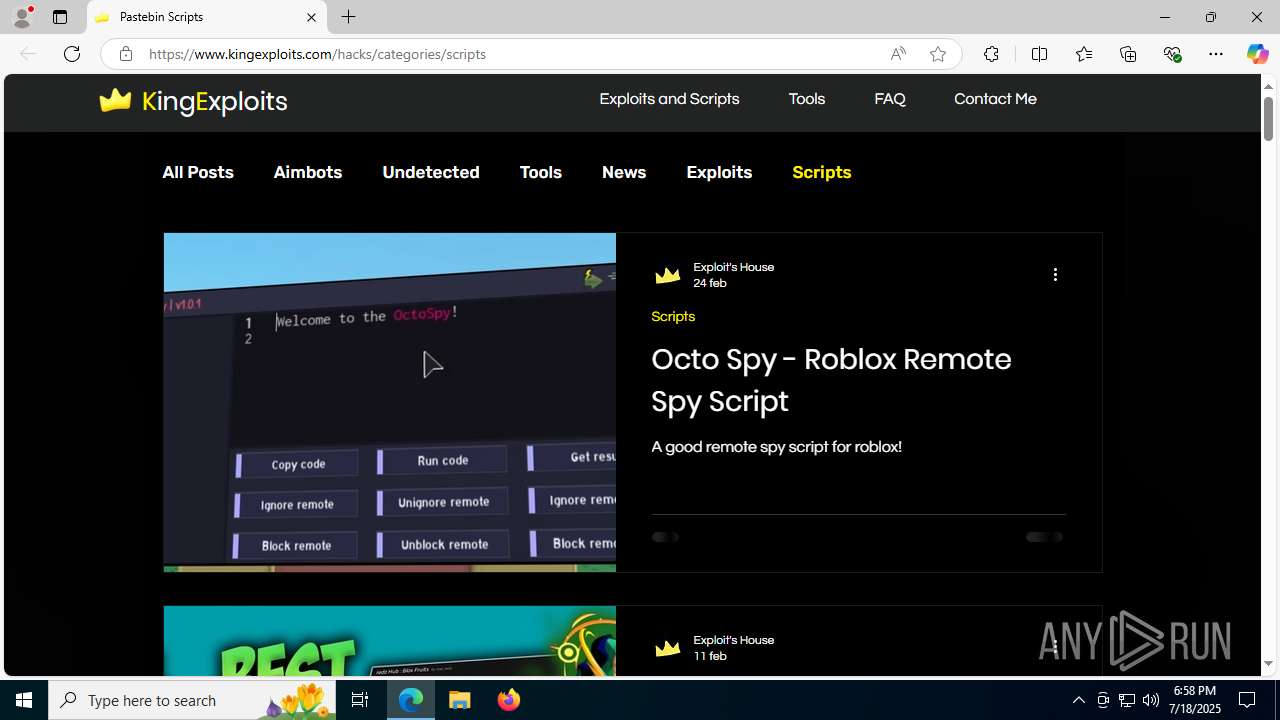Select the News category
The height and width of the screenshot is (720, 1280).
tap(624, 172)
